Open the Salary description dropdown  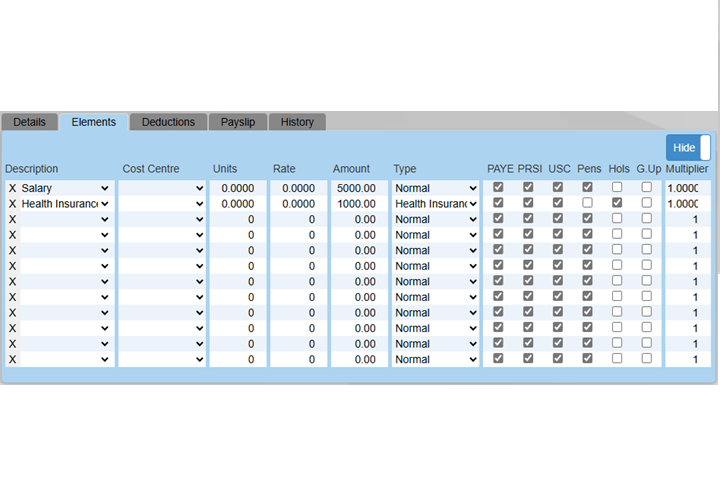click(x=65, y=188)
